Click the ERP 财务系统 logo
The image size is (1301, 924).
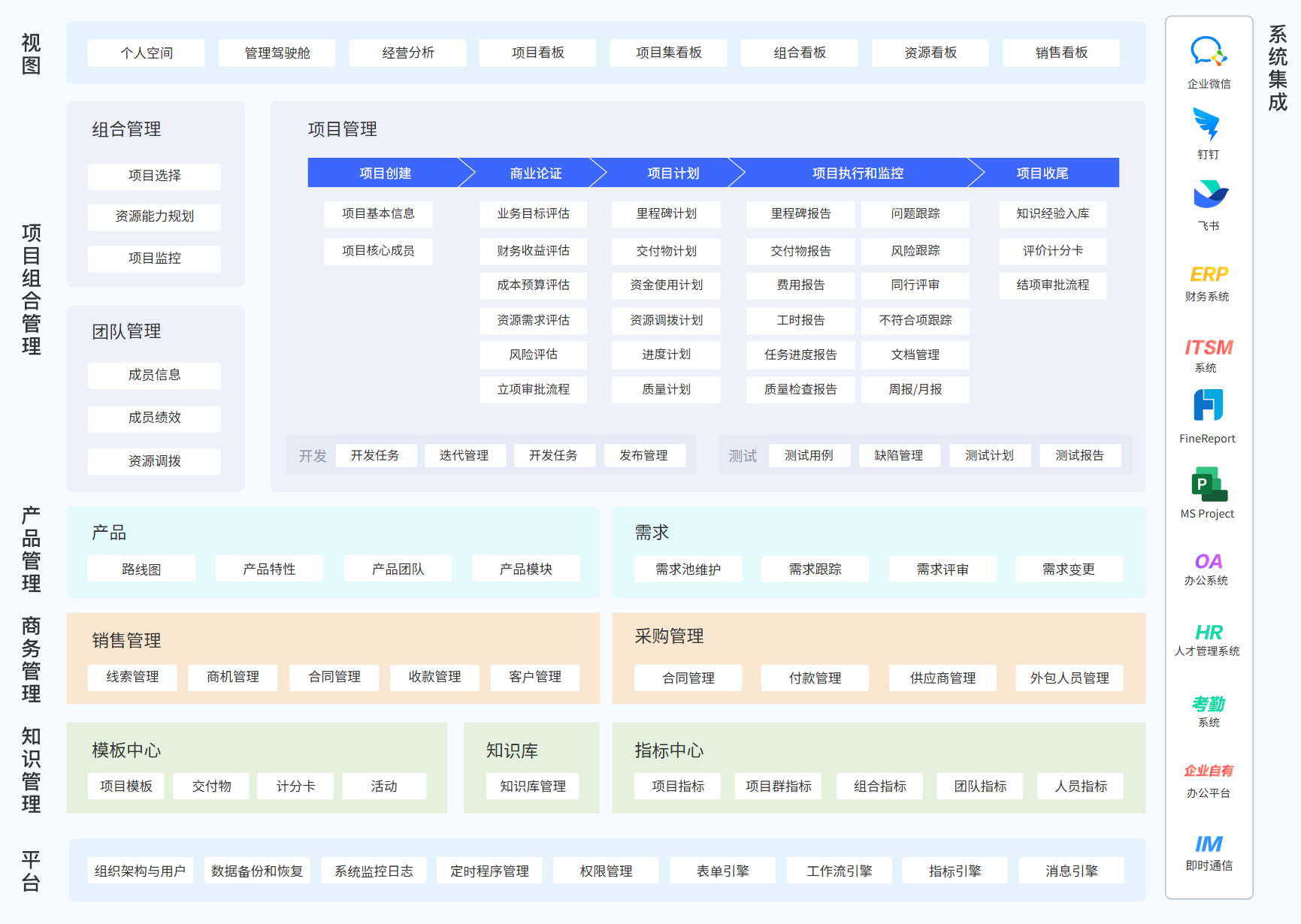coord(1209,274)
